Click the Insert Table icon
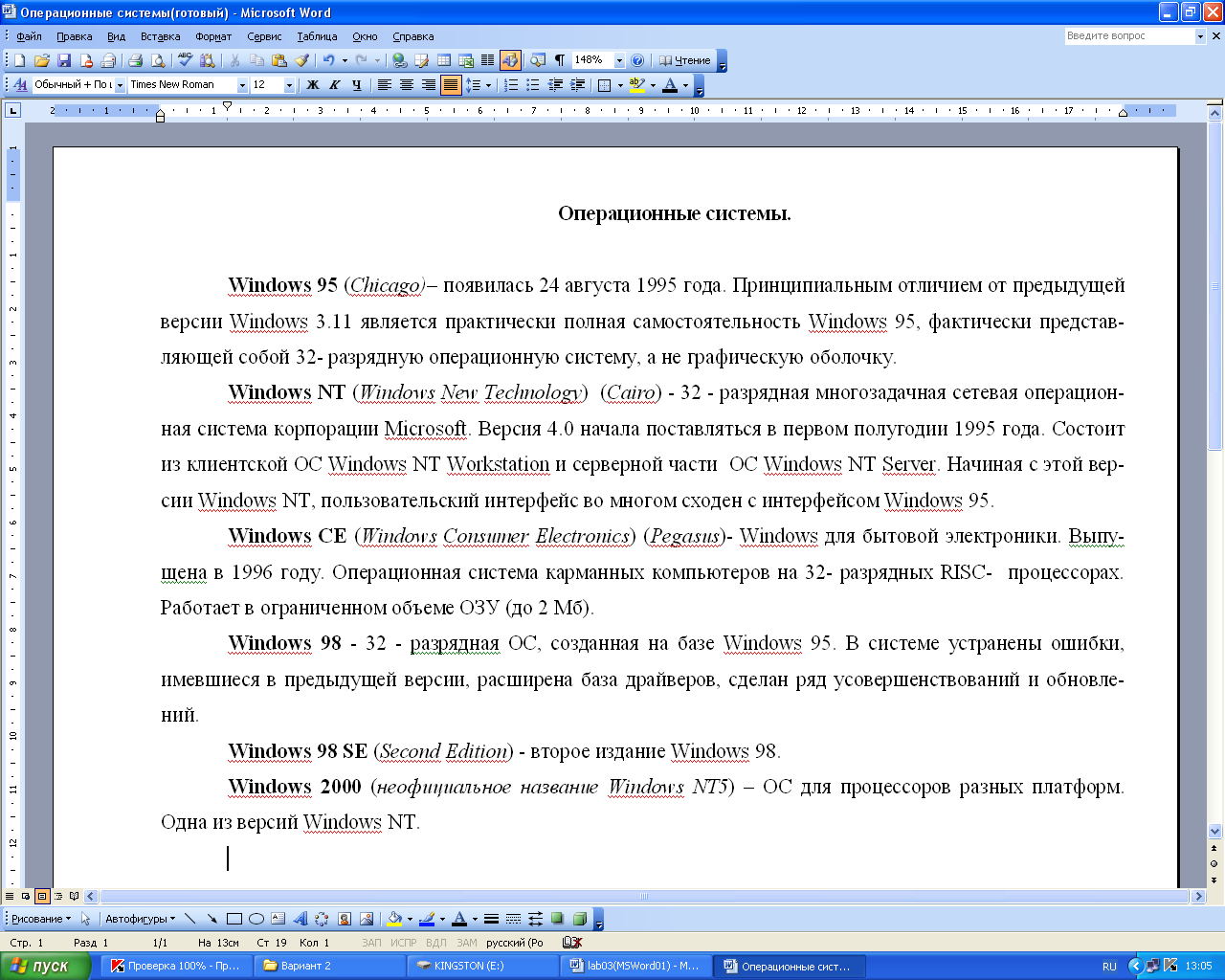1225x980 pixels. [444, 60]
